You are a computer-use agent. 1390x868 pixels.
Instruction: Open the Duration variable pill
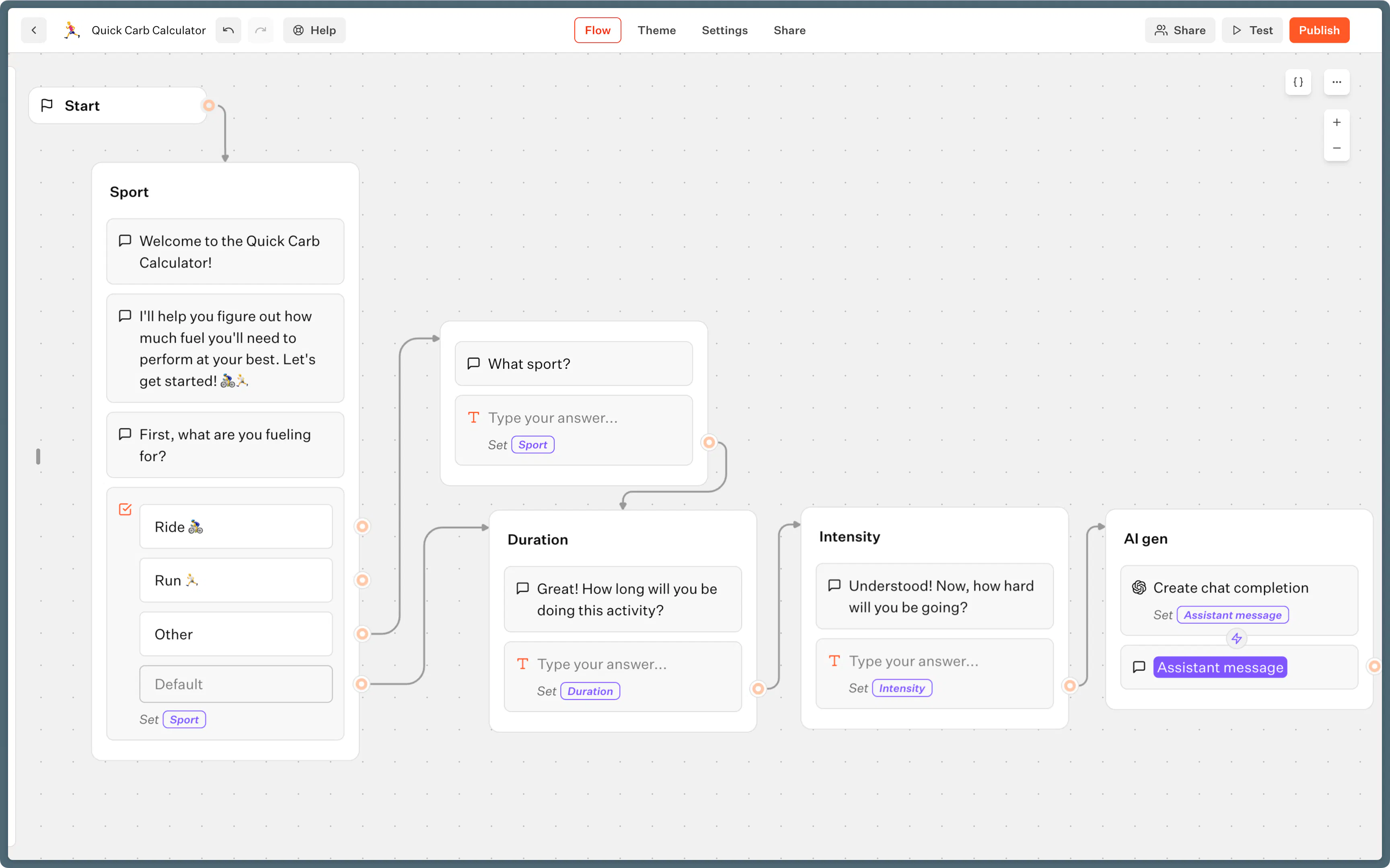(590, 691)
